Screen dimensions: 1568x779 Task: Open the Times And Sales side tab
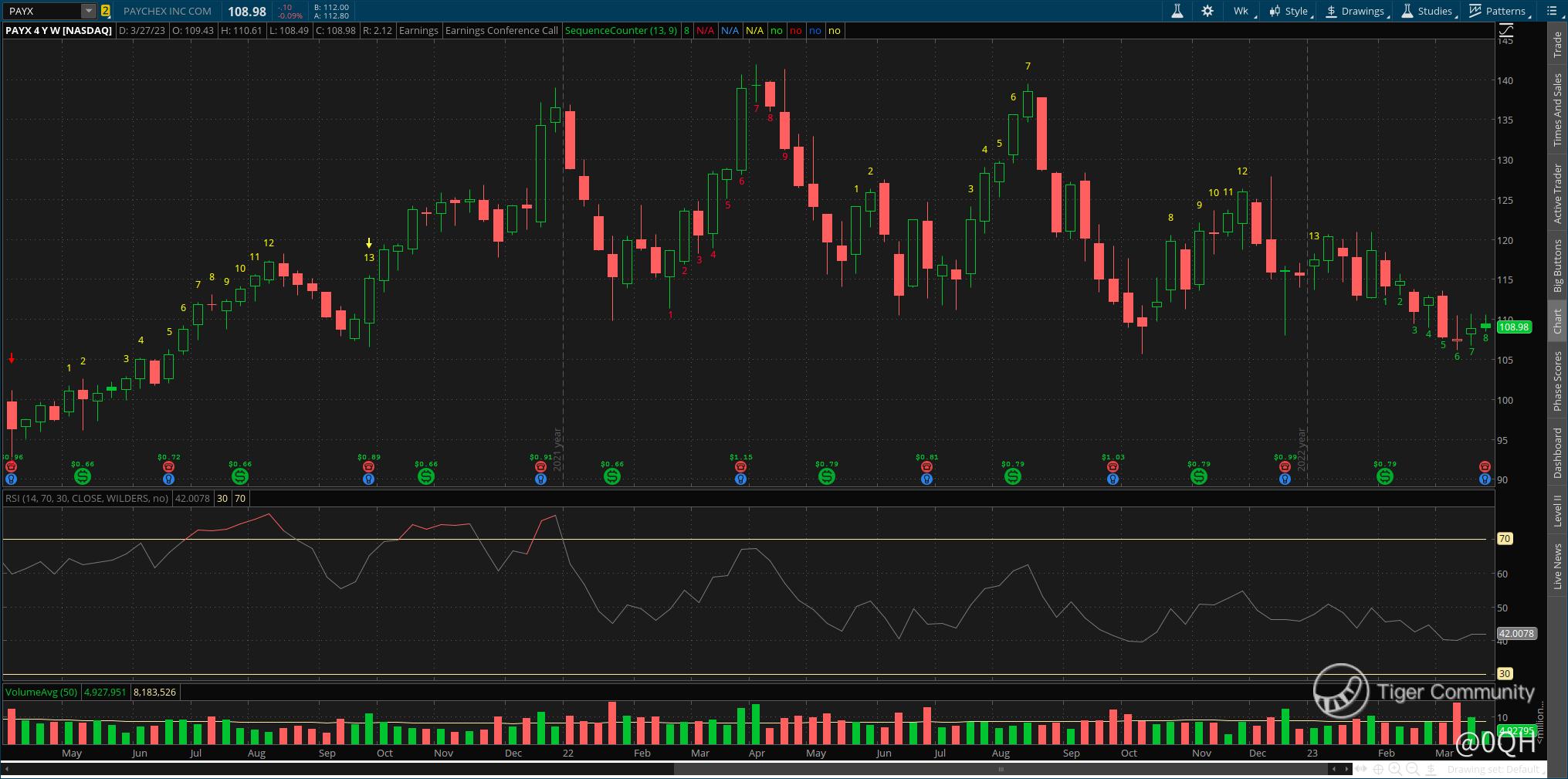coord(1557,110)
